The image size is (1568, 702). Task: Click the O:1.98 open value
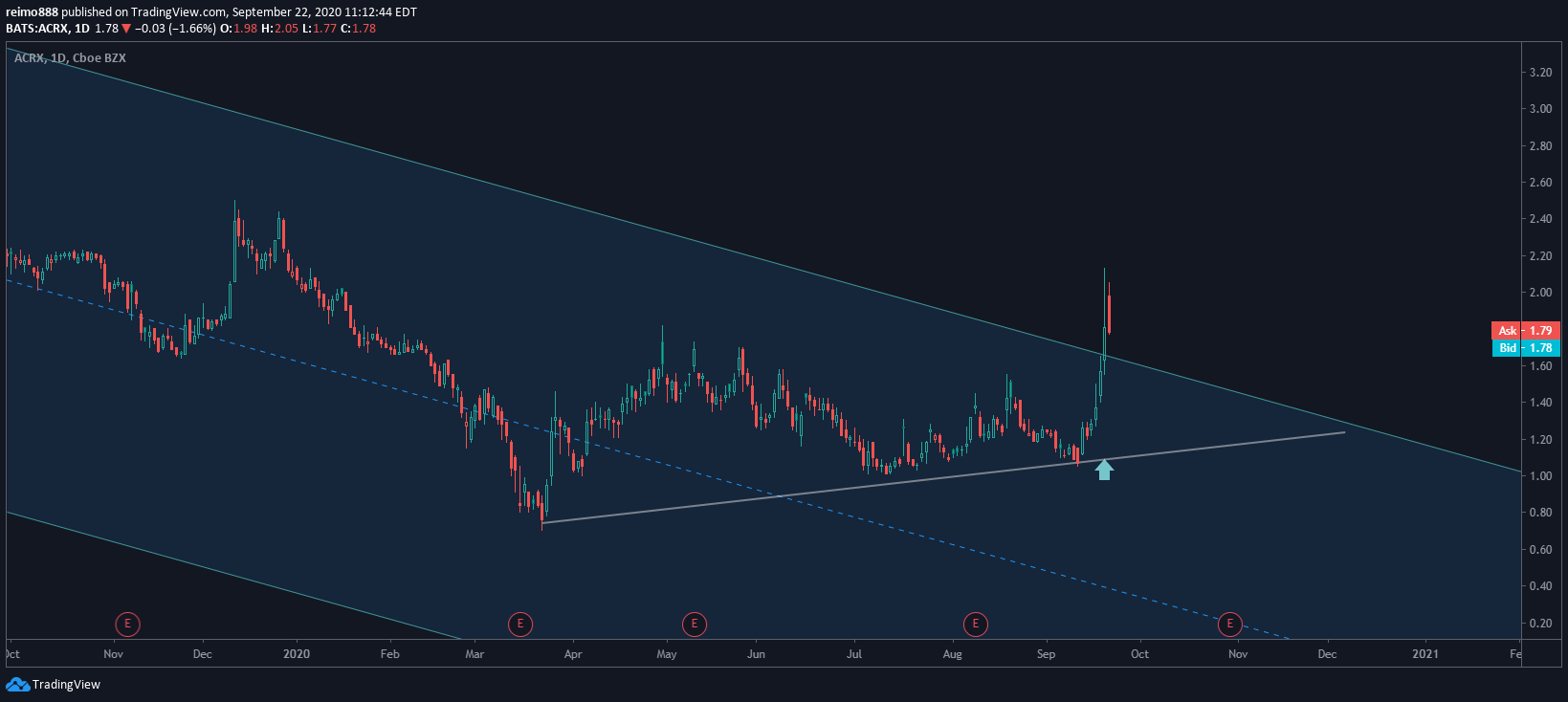(238, 29)
